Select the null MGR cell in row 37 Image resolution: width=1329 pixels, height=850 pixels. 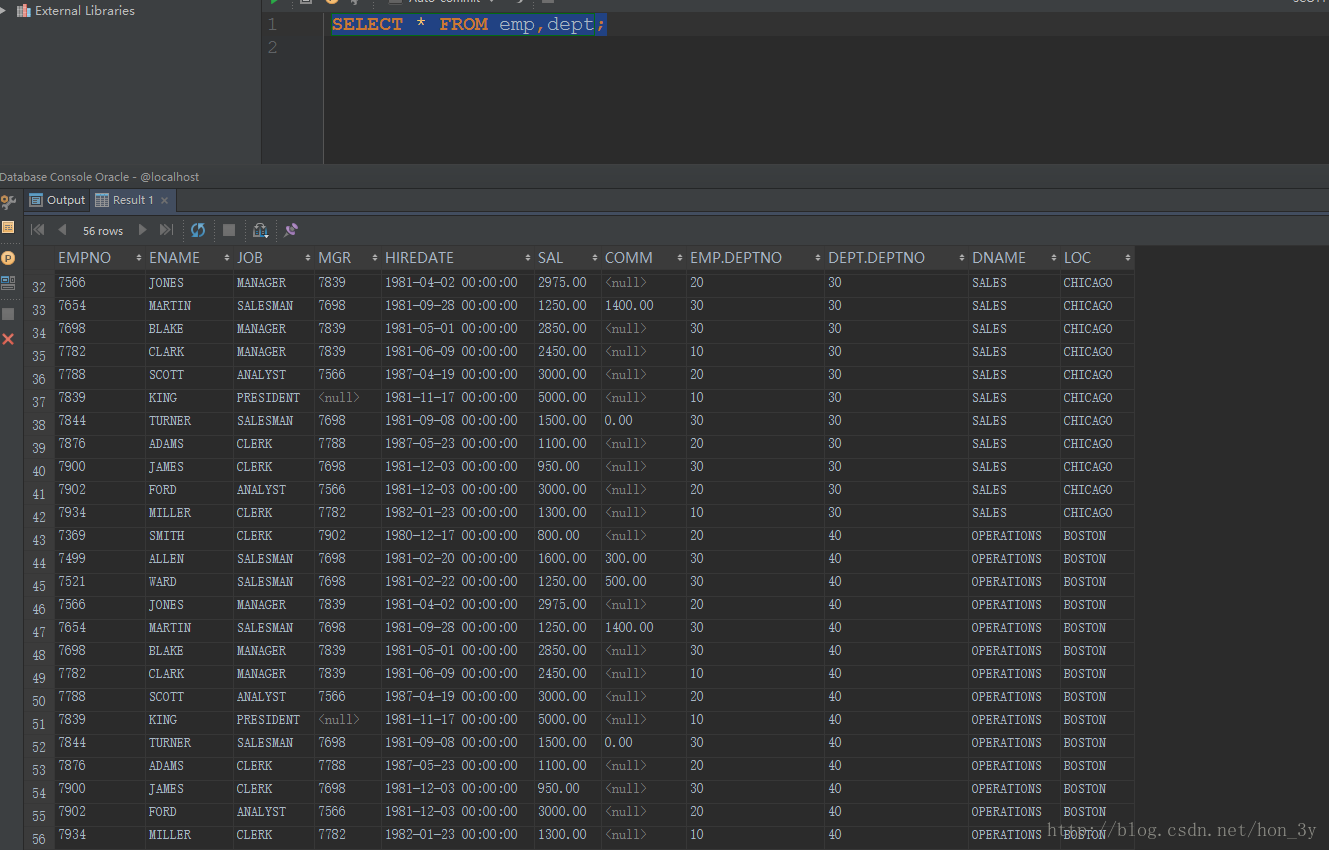coord(338,398)
